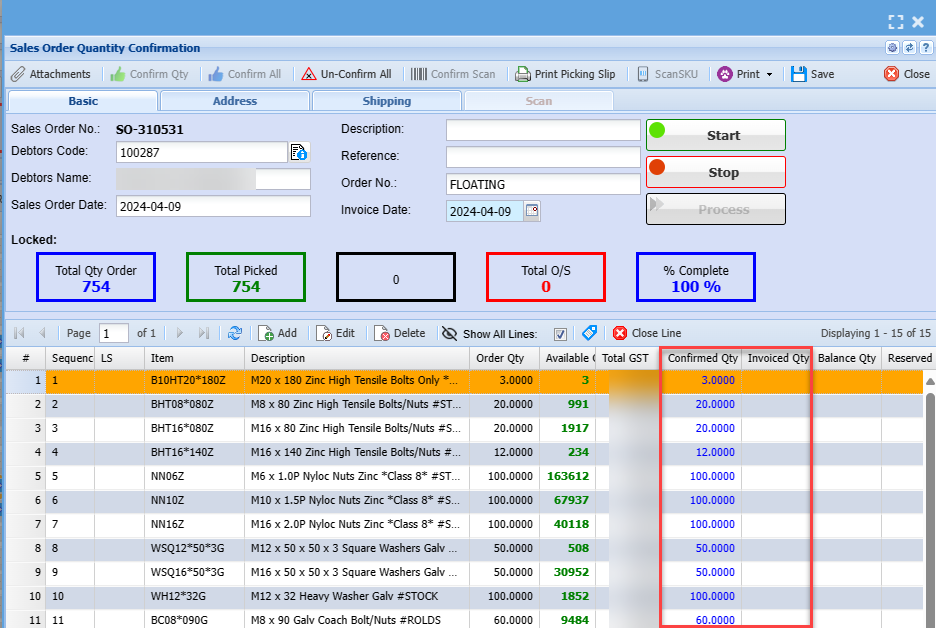The width and height of the screenshot is (936, 628).
Task: Switch to the Shipping tab
Action: point(387,101)
